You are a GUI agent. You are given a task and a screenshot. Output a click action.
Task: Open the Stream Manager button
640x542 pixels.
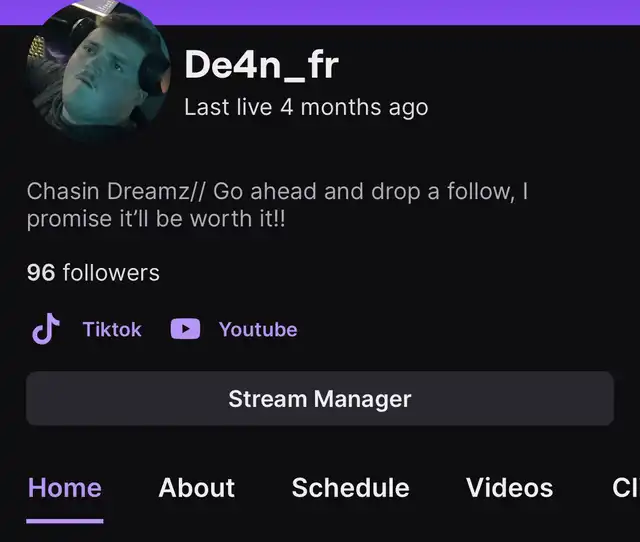[x=320, y=398]
